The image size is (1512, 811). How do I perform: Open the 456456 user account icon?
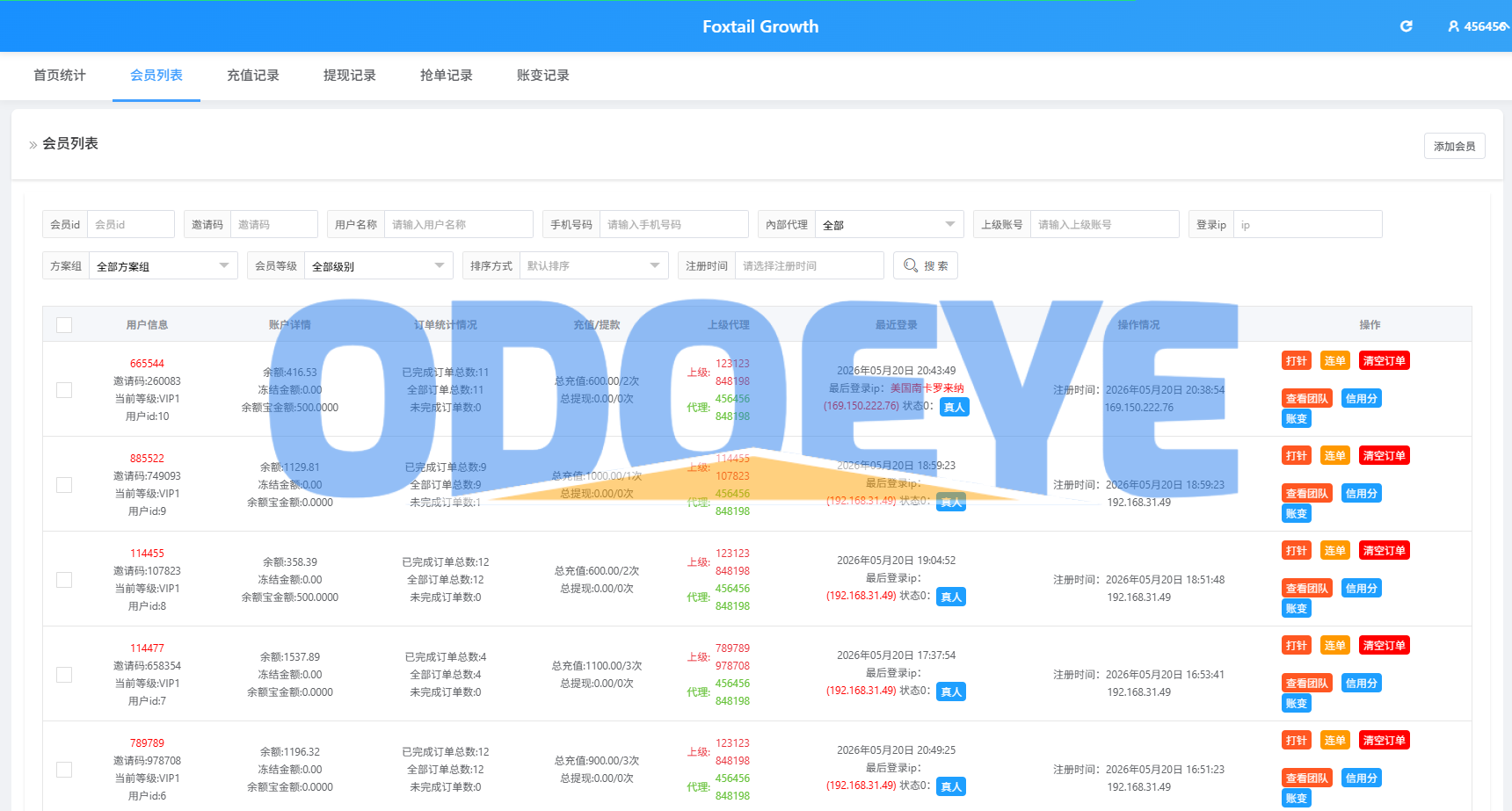click(x=1454, y=26)
